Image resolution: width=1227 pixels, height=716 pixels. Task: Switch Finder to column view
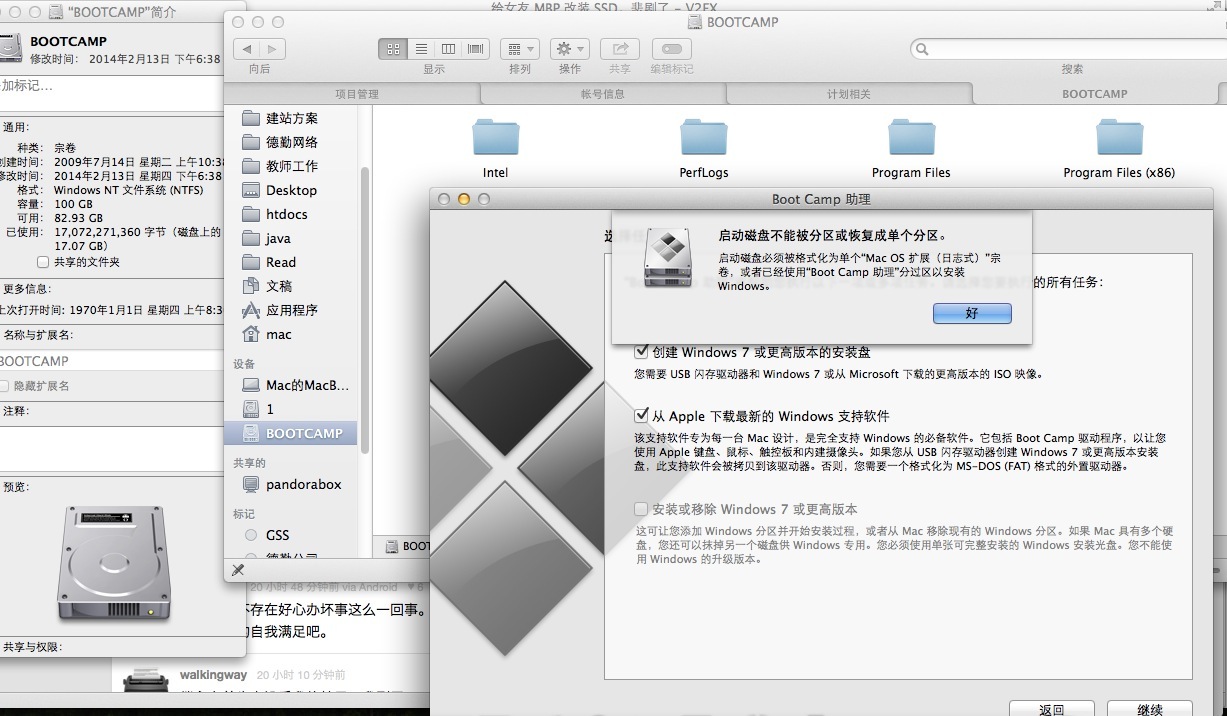(448, 48)
